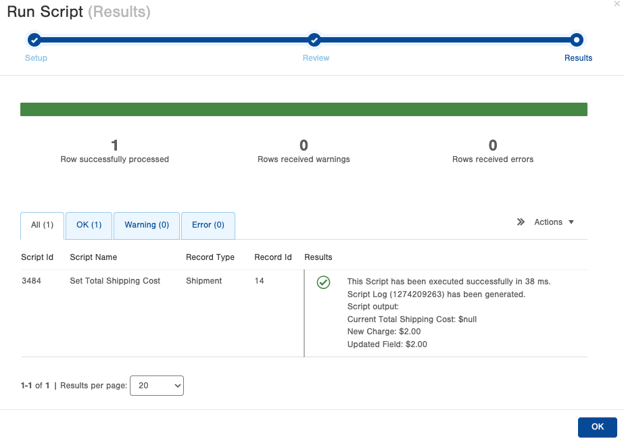Click the double chevron beside Actions

tap(521, 222)
